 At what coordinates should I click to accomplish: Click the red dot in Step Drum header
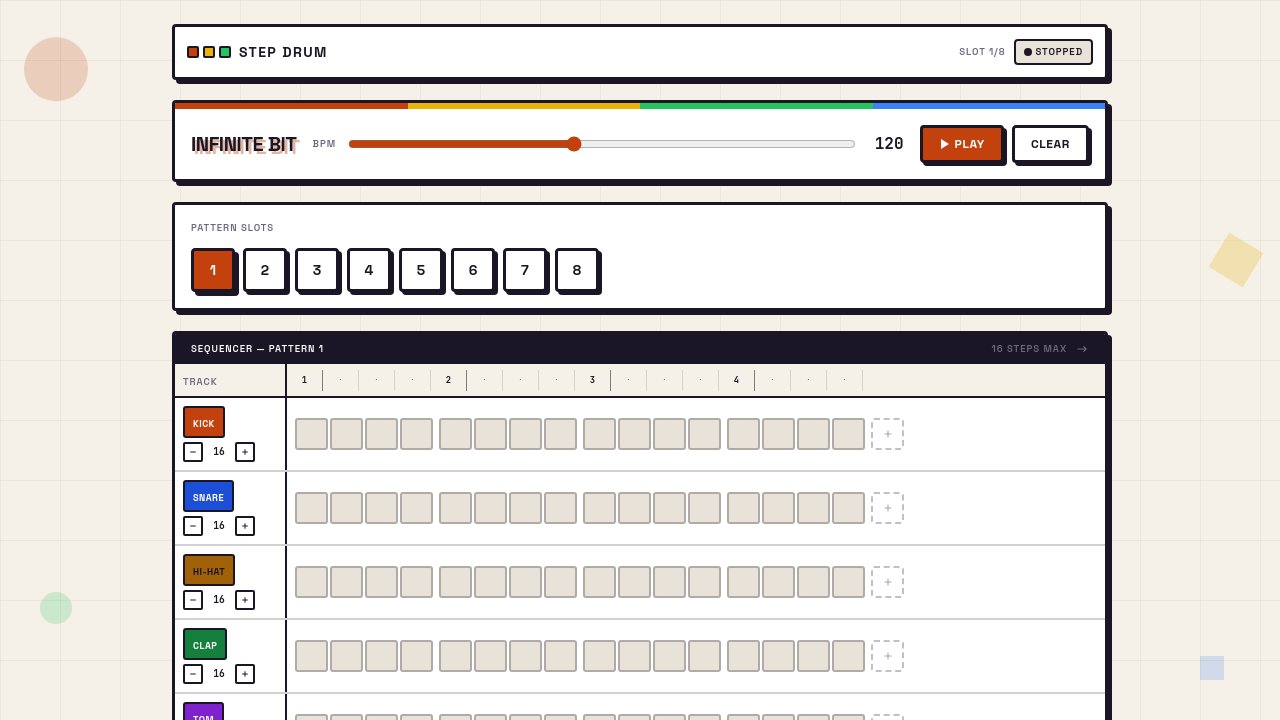click(x=193, y=52)
